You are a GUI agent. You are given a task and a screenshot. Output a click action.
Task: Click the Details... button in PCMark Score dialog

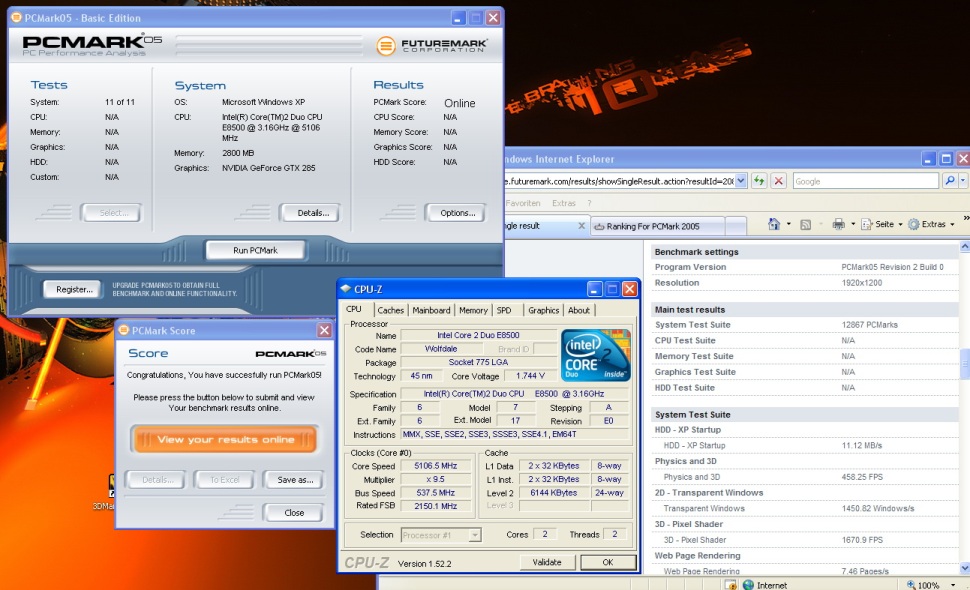click(x=157, y=479)
